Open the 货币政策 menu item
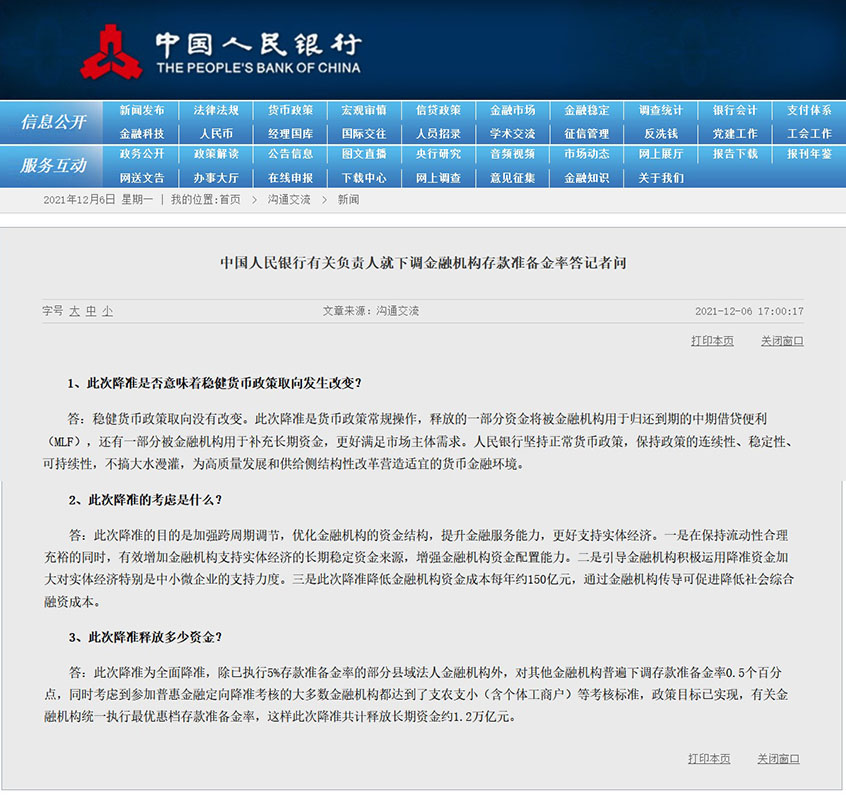 point(290,110)
